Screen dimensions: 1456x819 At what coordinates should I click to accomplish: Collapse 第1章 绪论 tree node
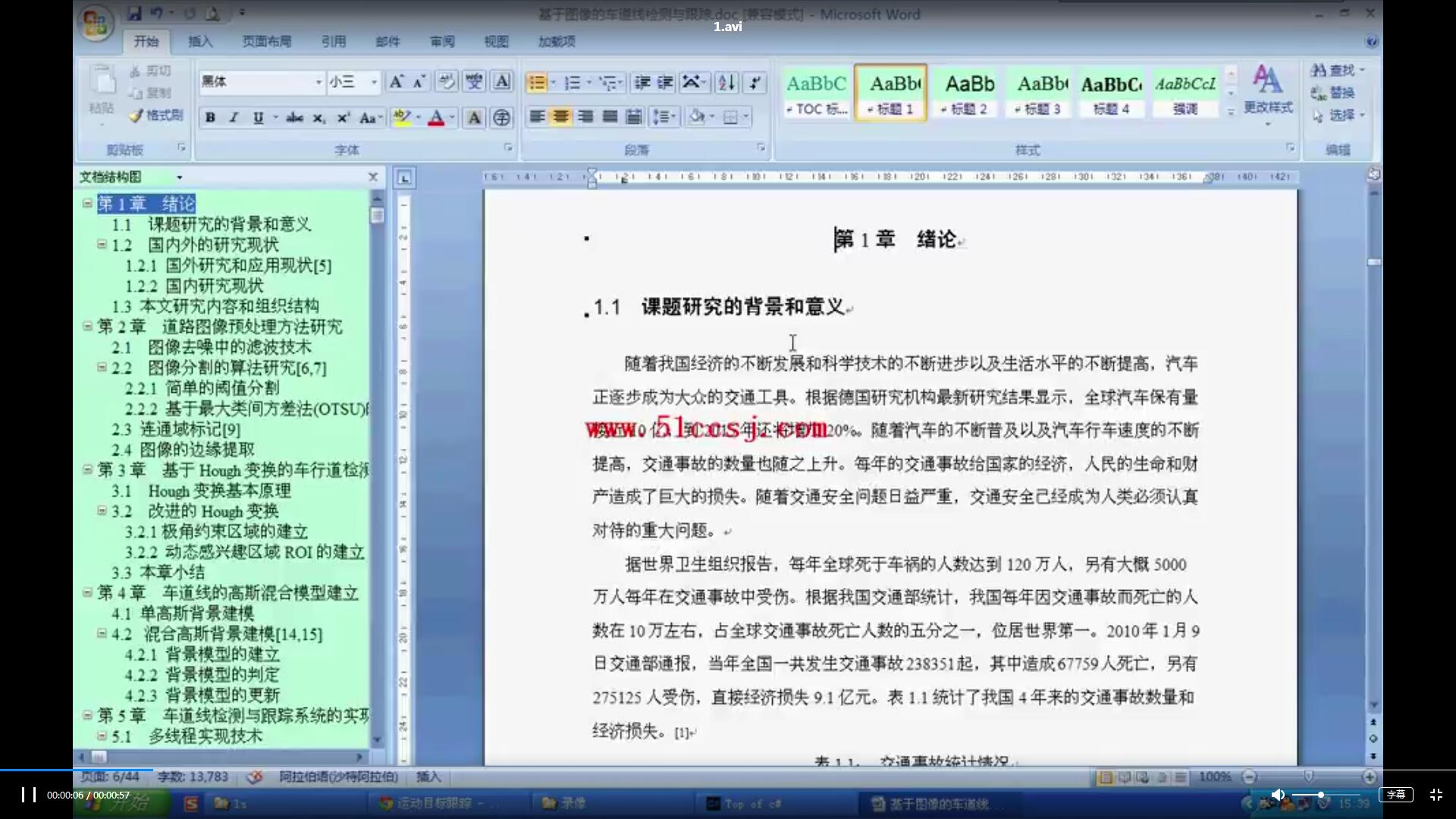tap(87, 203)
